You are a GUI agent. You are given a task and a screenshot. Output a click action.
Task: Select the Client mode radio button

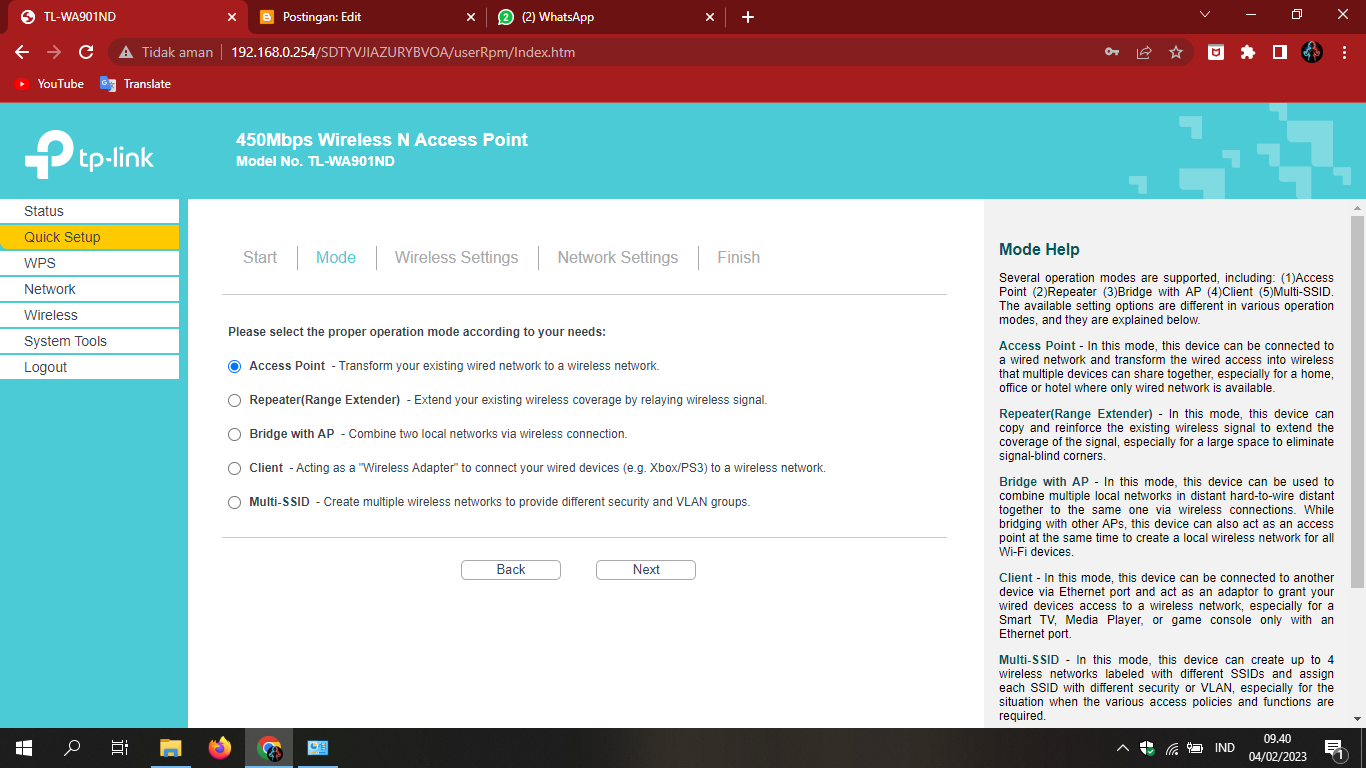(234, 468)
